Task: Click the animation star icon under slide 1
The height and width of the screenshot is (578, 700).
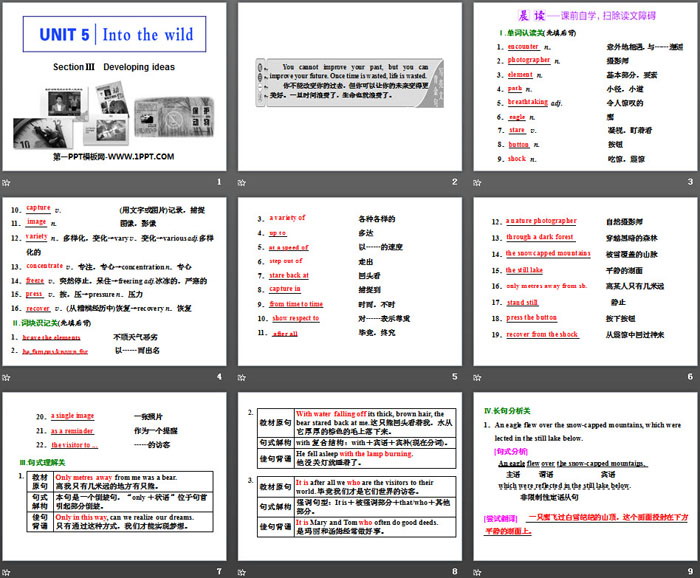Action: (x=10, y=181)
